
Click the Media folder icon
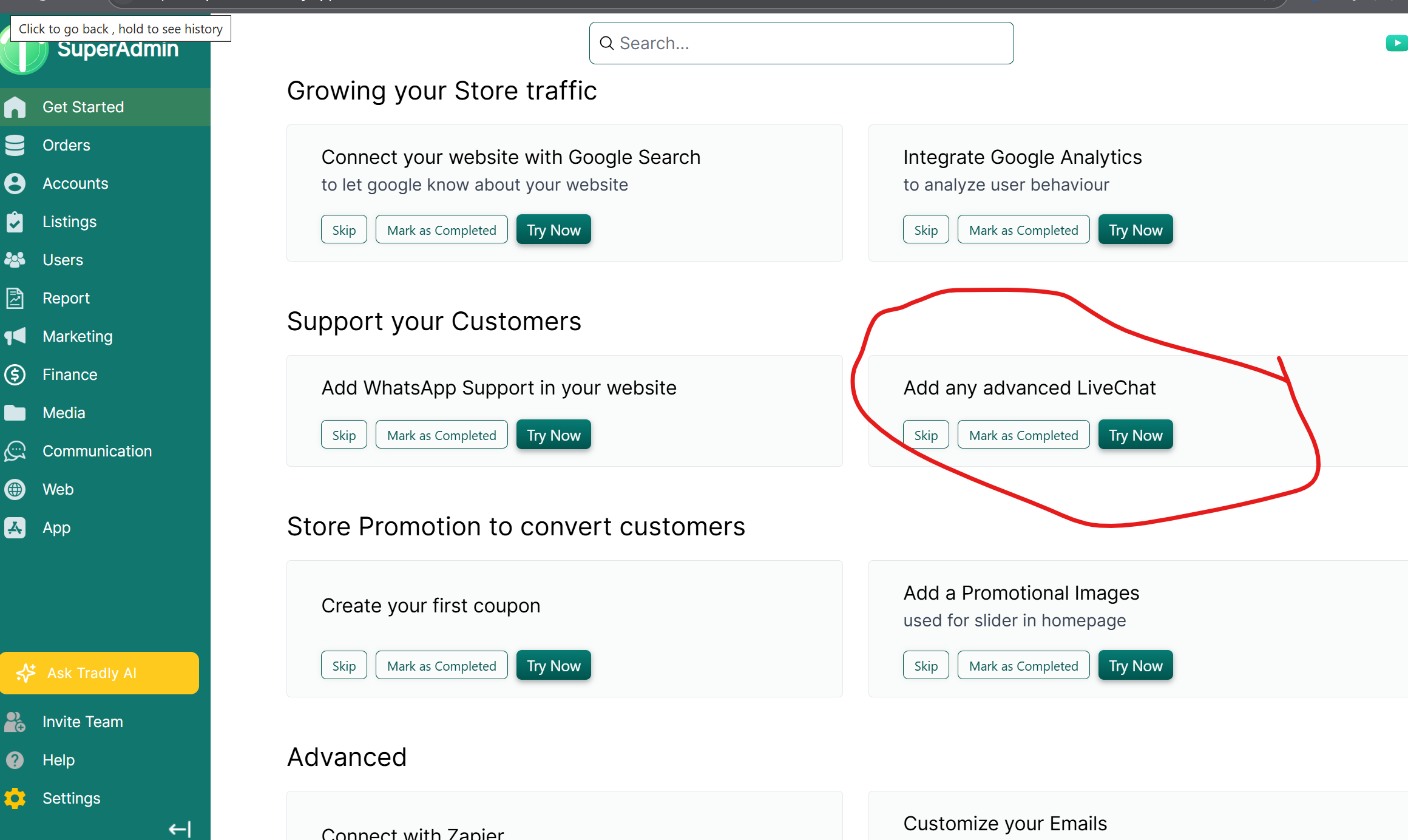coord(15,413)
